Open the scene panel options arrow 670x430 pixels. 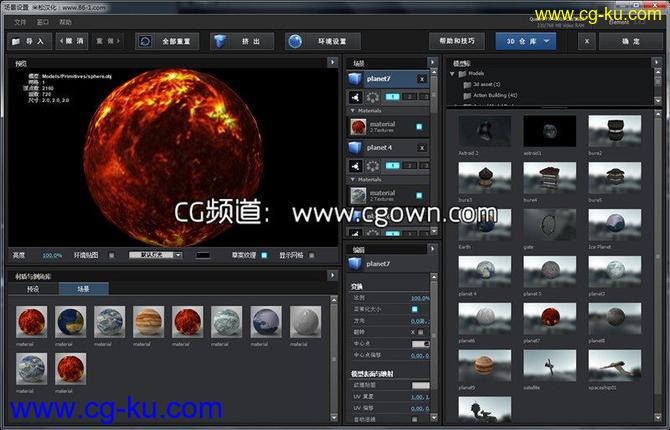[432, 62]
